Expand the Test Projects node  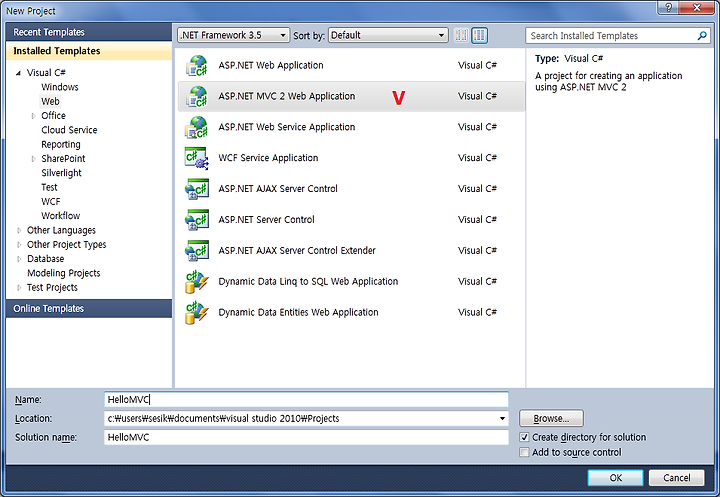(19, 288)
